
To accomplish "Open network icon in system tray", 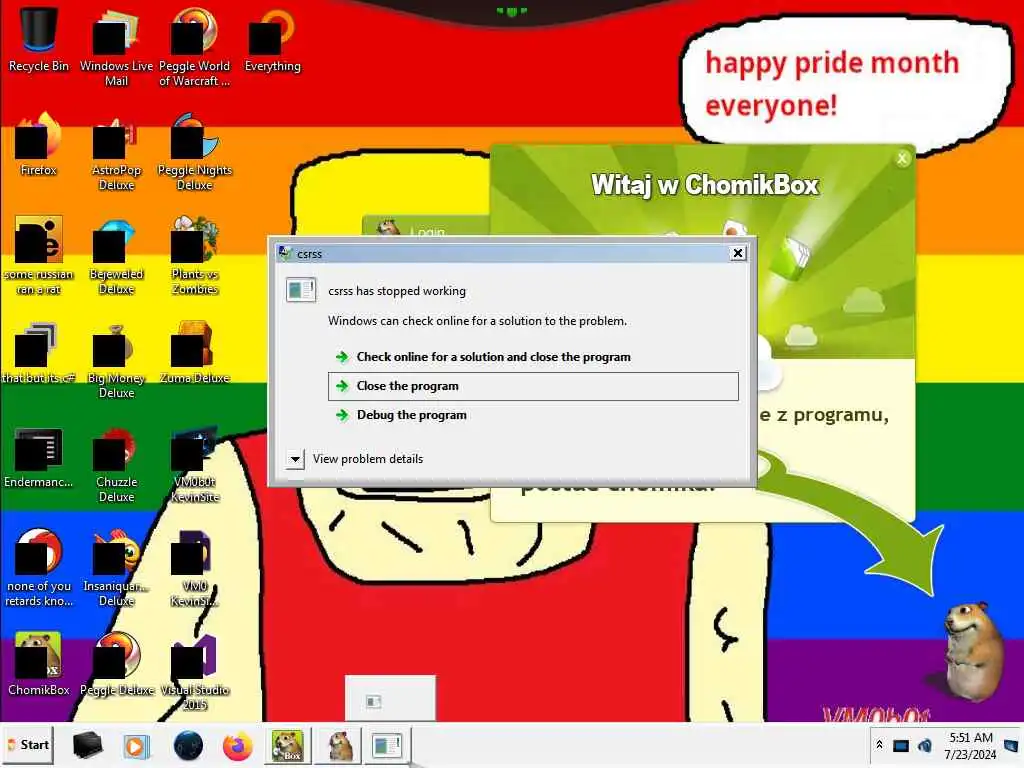I will [901, 745].
